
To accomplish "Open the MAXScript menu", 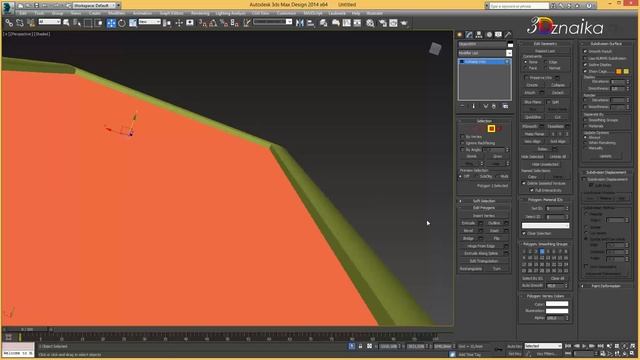I will coord(313,13).
